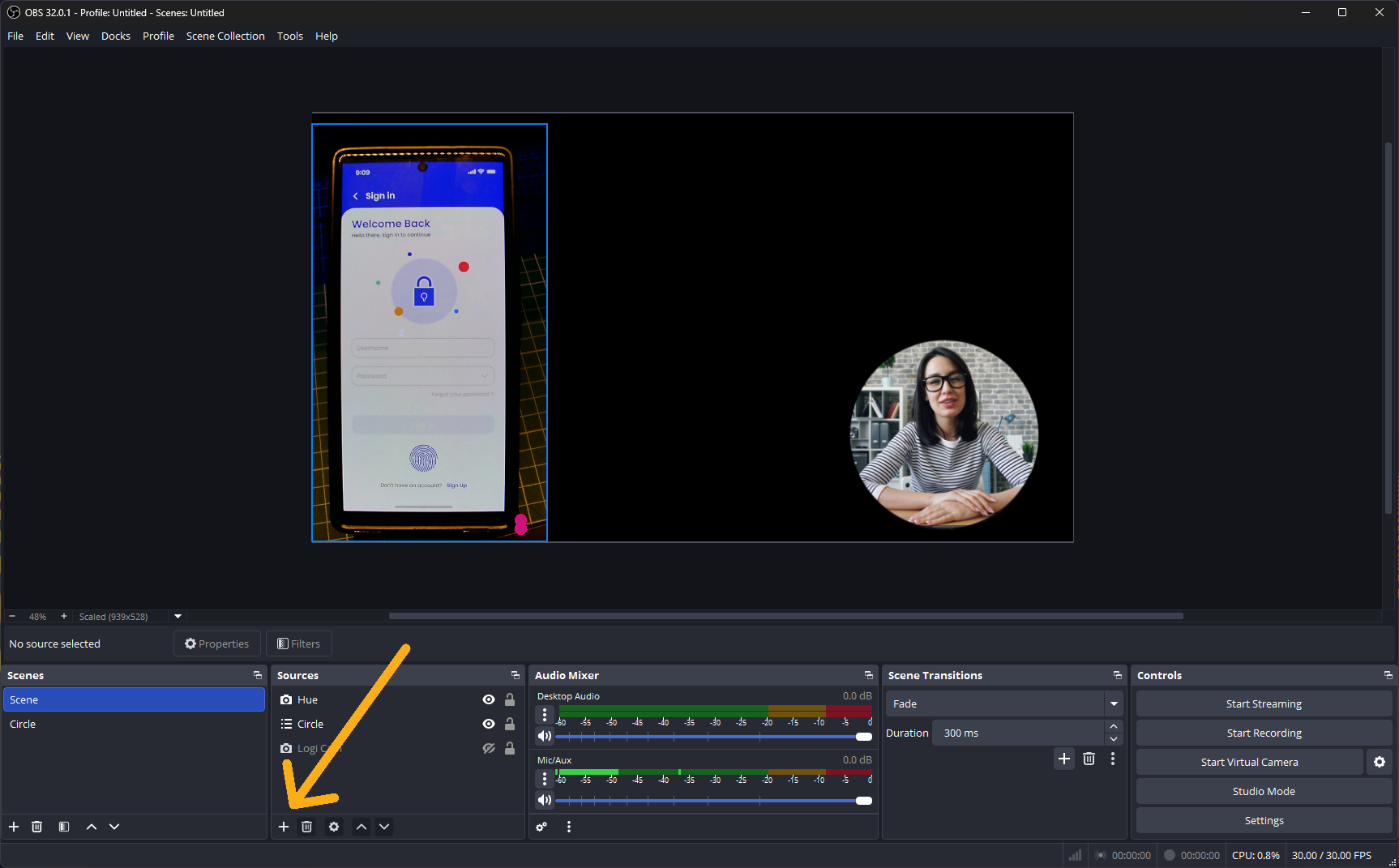
Task: Open source properties gear icon in Sources
Action: click(x=334, y=827)
